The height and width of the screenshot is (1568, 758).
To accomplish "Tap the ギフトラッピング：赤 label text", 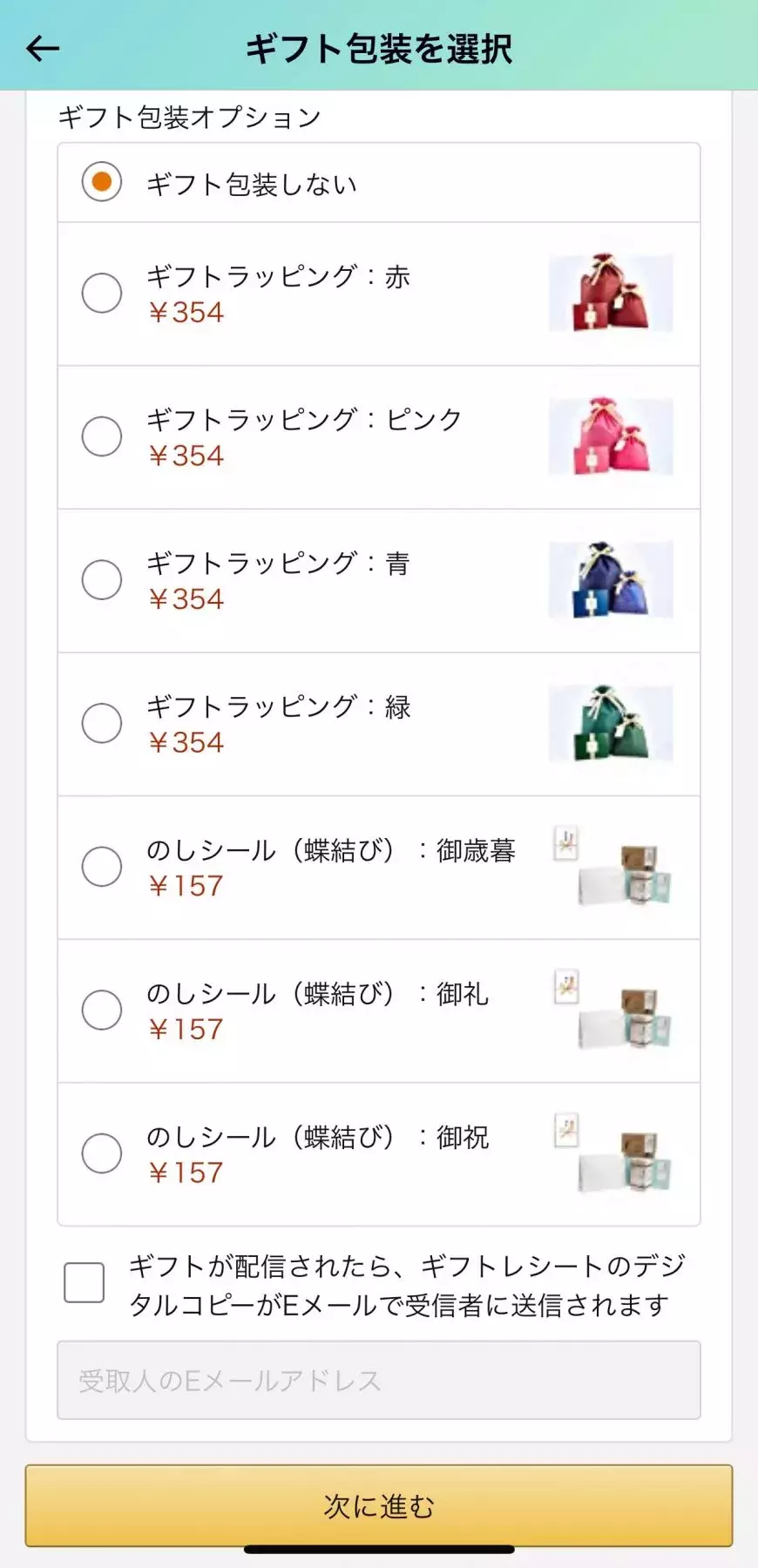I will pyautogui.click(x=278, y=277).
